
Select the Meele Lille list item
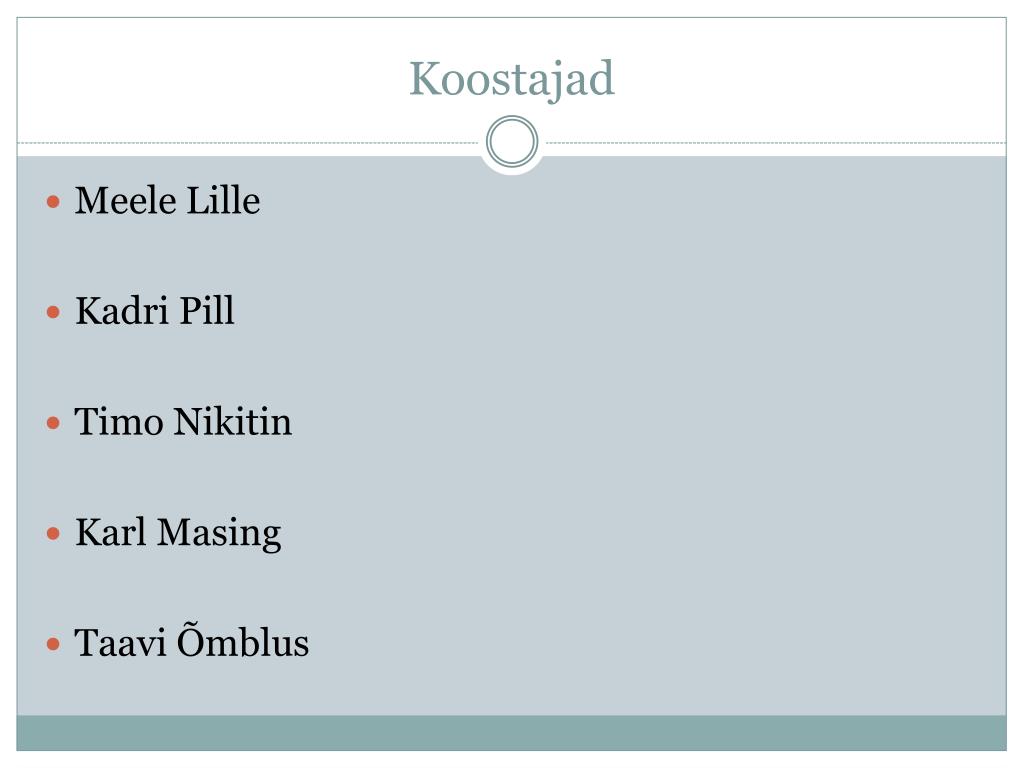(x=167, y=200)
